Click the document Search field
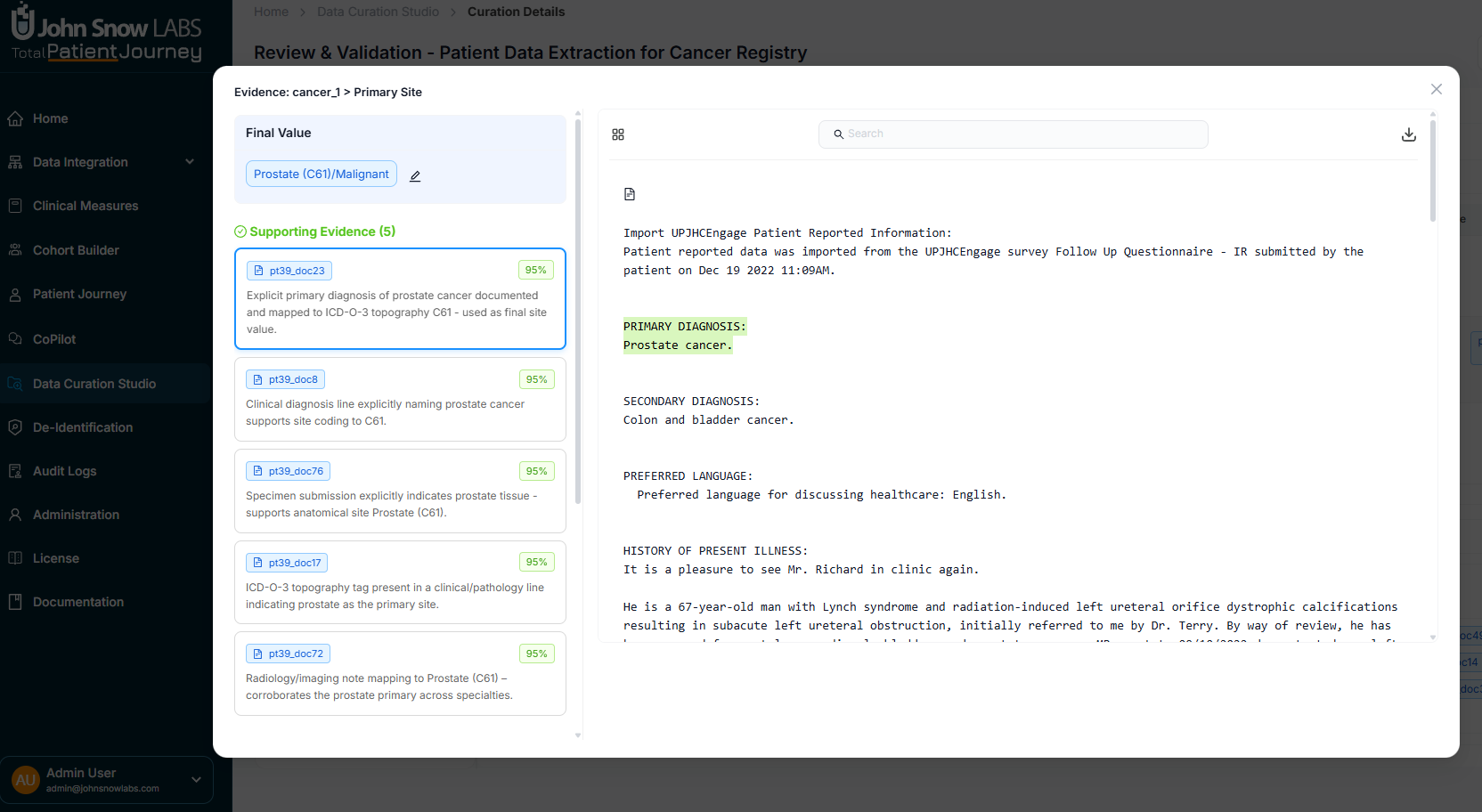Screen dimensions: 1482x812 (1013, 134)
